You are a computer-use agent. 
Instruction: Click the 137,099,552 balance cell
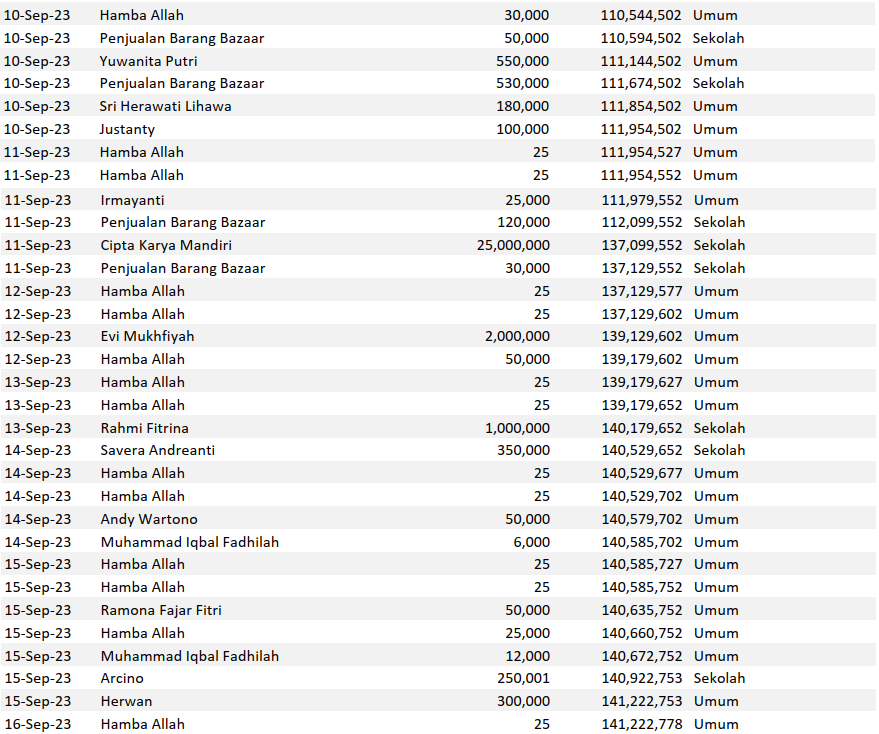click(641, 245)
